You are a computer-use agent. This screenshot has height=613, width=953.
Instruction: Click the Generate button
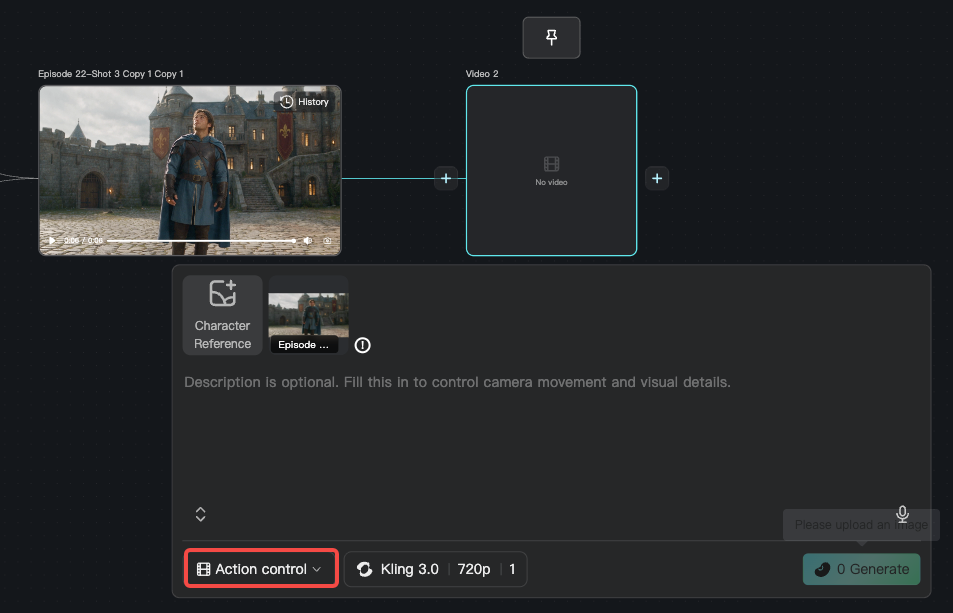click(861, 569)
